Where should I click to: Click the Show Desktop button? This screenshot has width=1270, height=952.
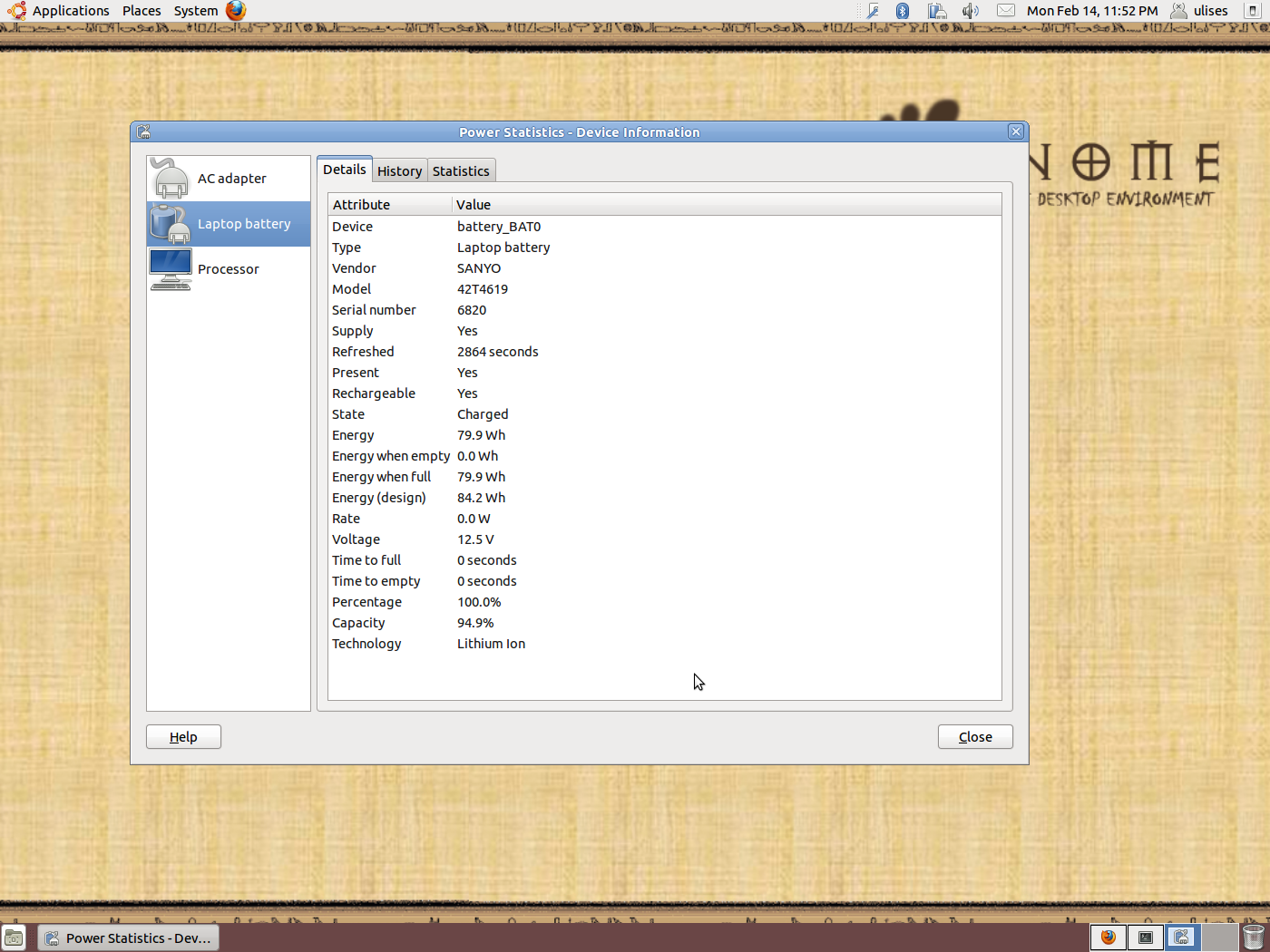pos(14,937)
